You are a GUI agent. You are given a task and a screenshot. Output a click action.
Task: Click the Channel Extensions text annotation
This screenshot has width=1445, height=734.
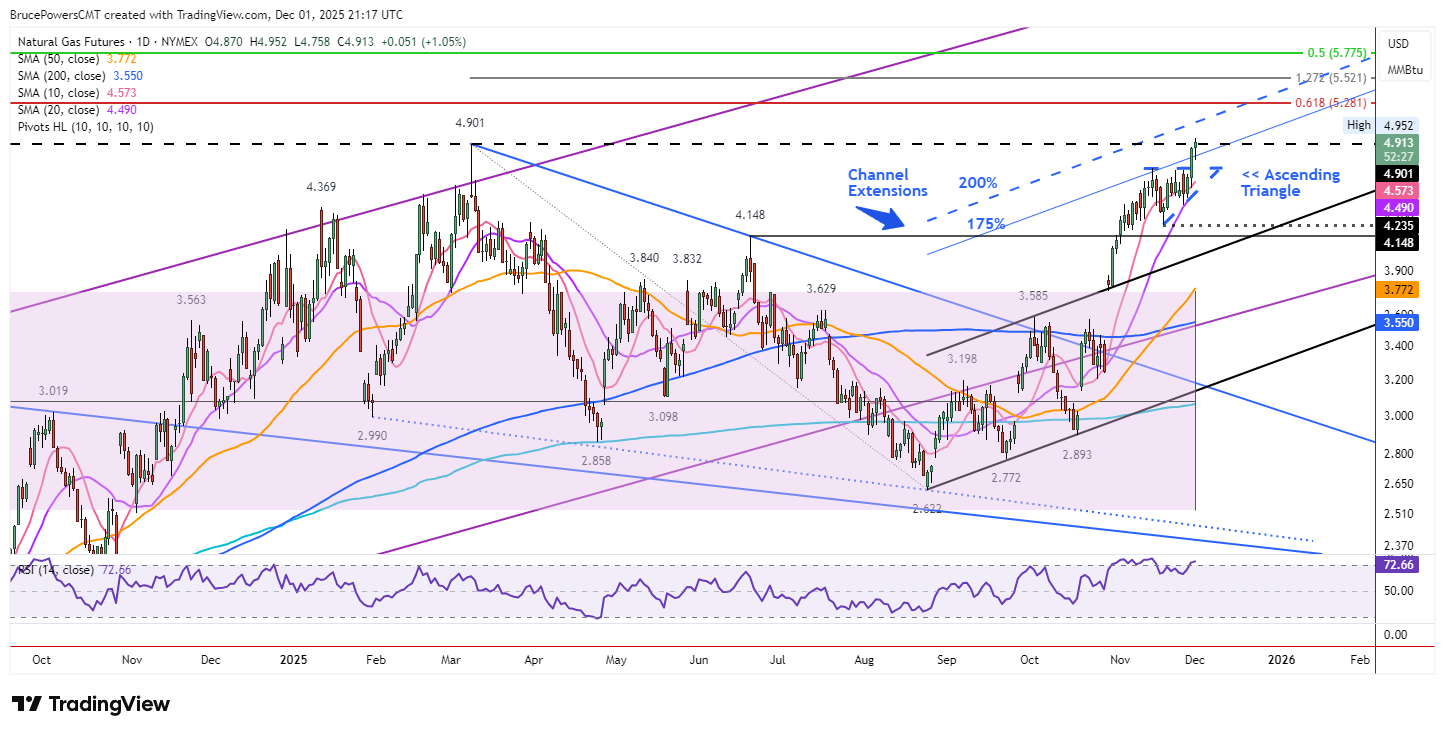[x=887, y=182]
